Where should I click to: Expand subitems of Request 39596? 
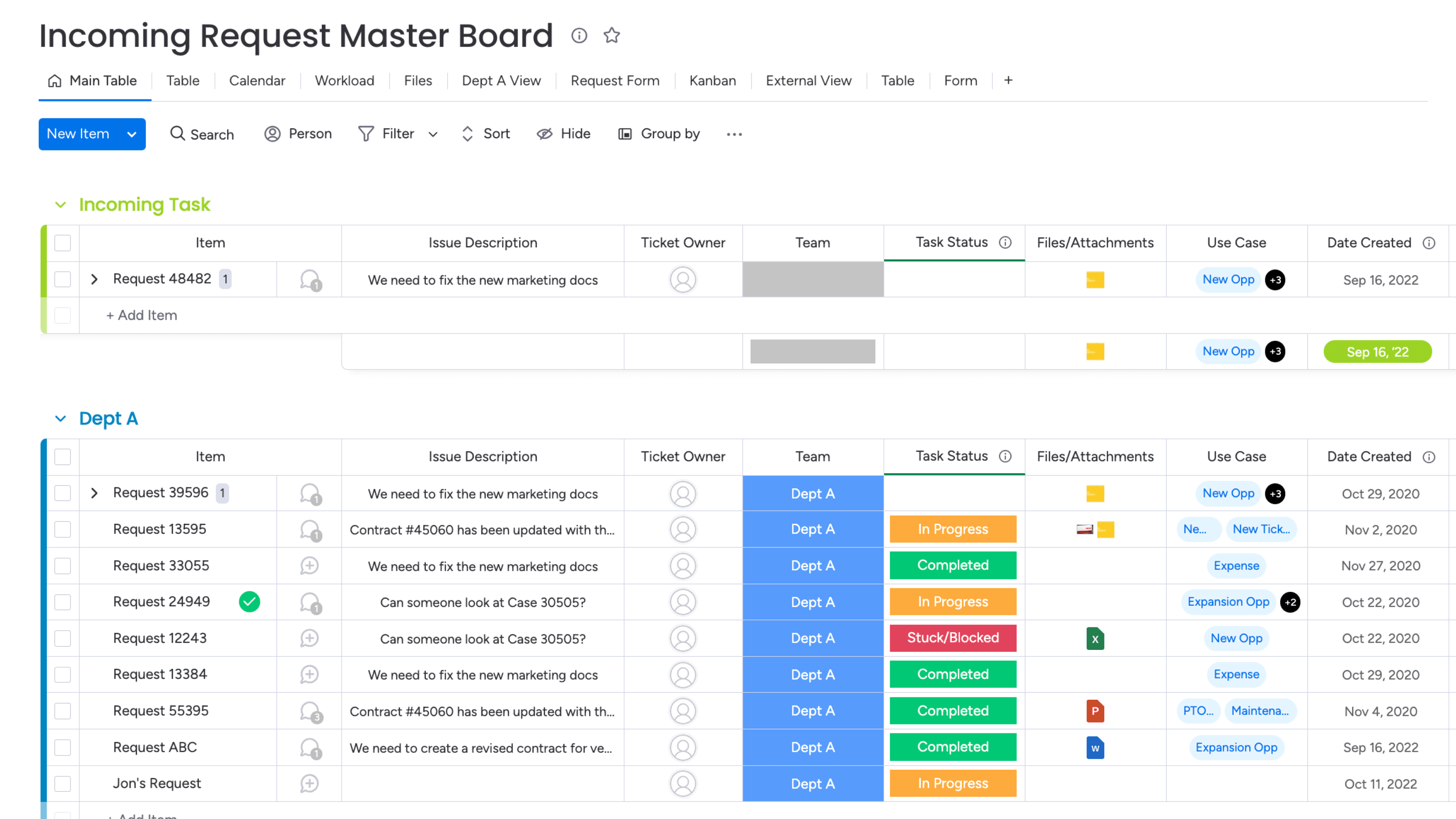[x=94, y=493]
